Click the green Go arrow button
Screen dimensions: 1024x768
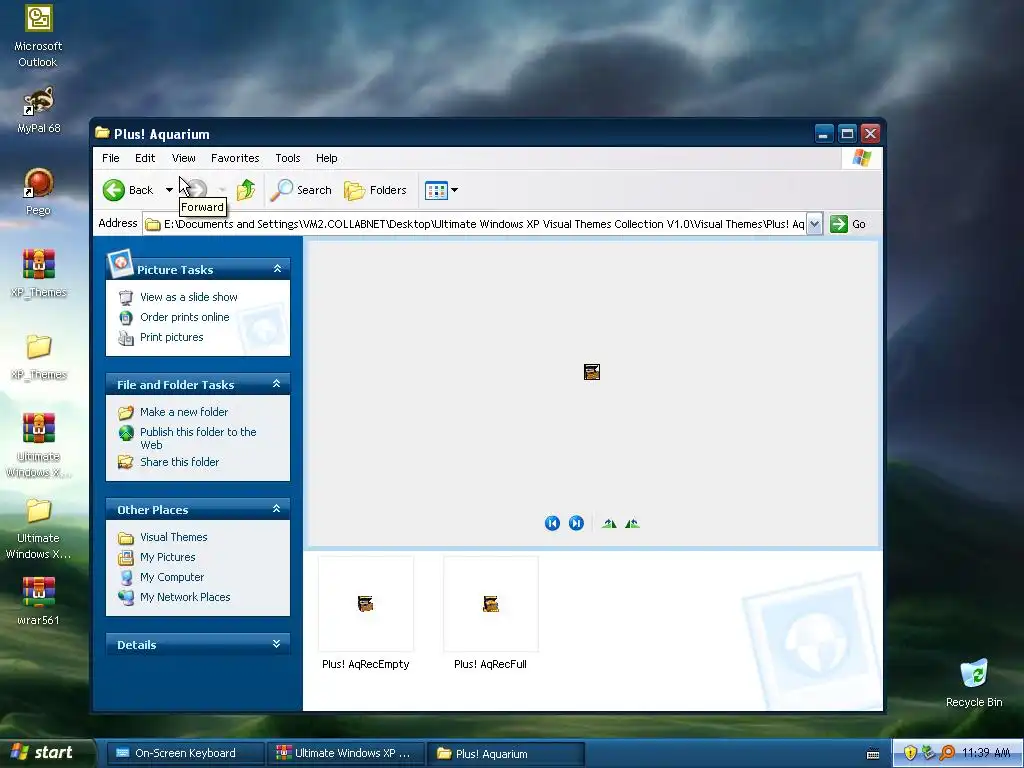[839, 224]
